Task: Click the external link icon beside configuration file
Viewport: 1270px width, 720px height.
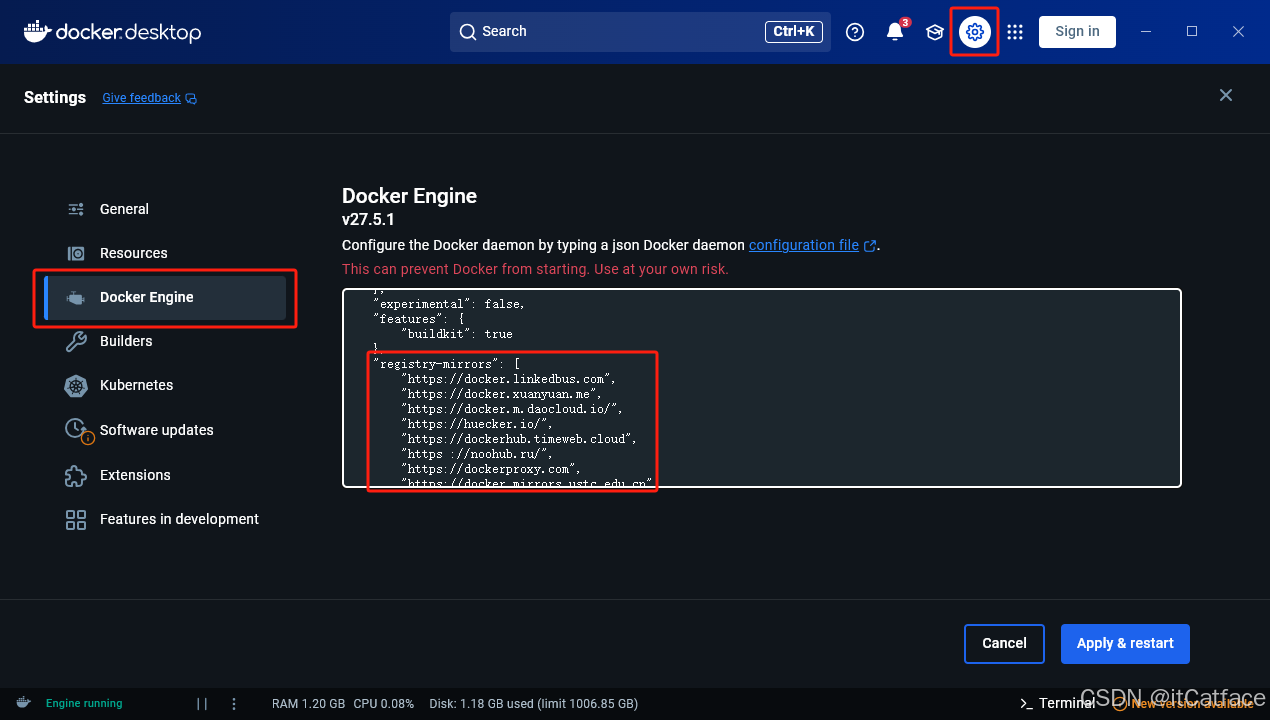Action: pos(870,245)
